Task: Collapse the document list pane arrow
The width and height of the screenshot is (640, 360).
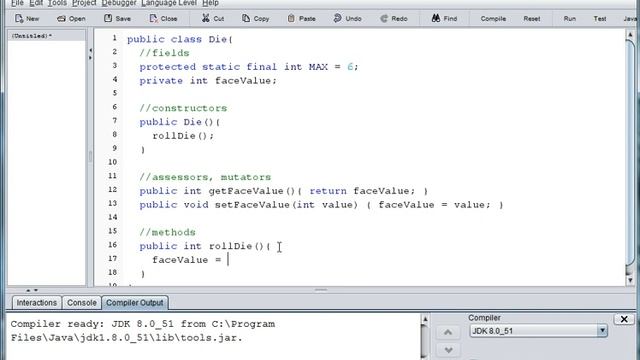Action: pyautogui.click(x=90, y=50)
